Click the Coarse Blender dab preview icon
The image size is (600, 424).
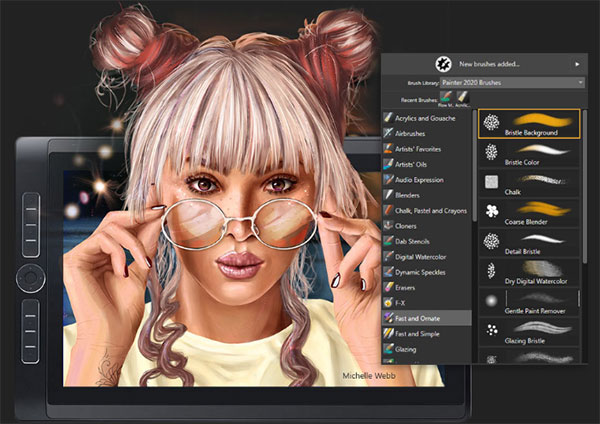coord(492,211)
